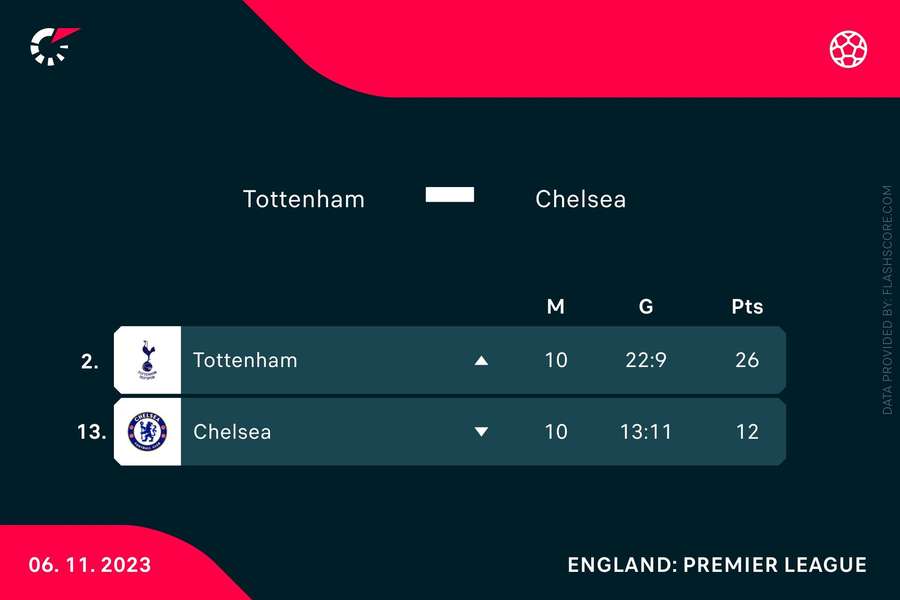Click the G column header
Image resolution: width=900 pixels, height=600 pixels.
tap(646, 307)
